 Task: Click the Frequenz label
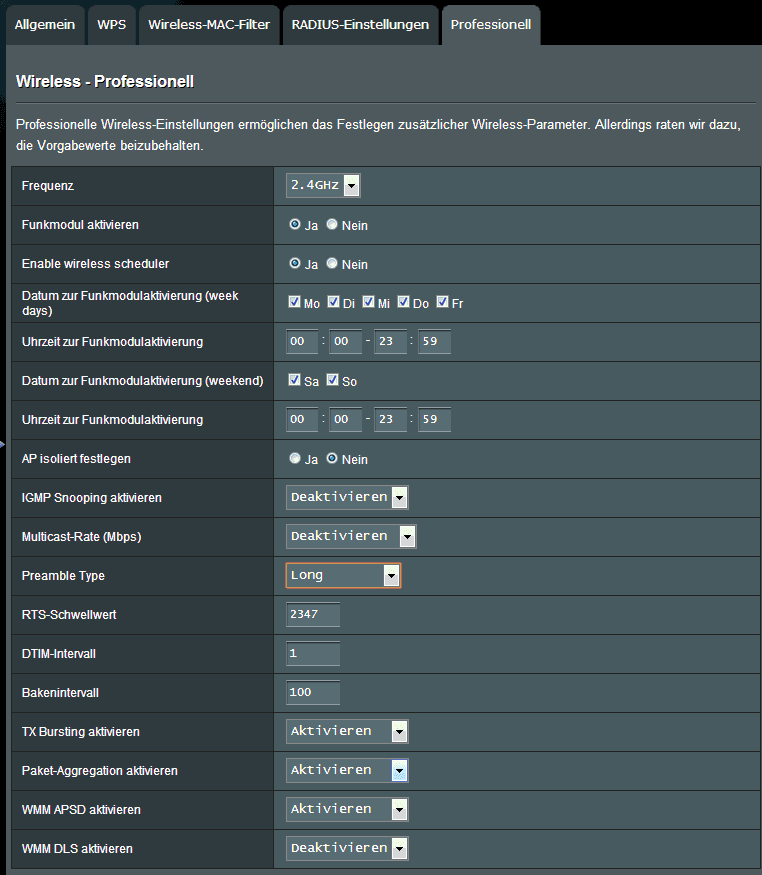pos(47,186)
